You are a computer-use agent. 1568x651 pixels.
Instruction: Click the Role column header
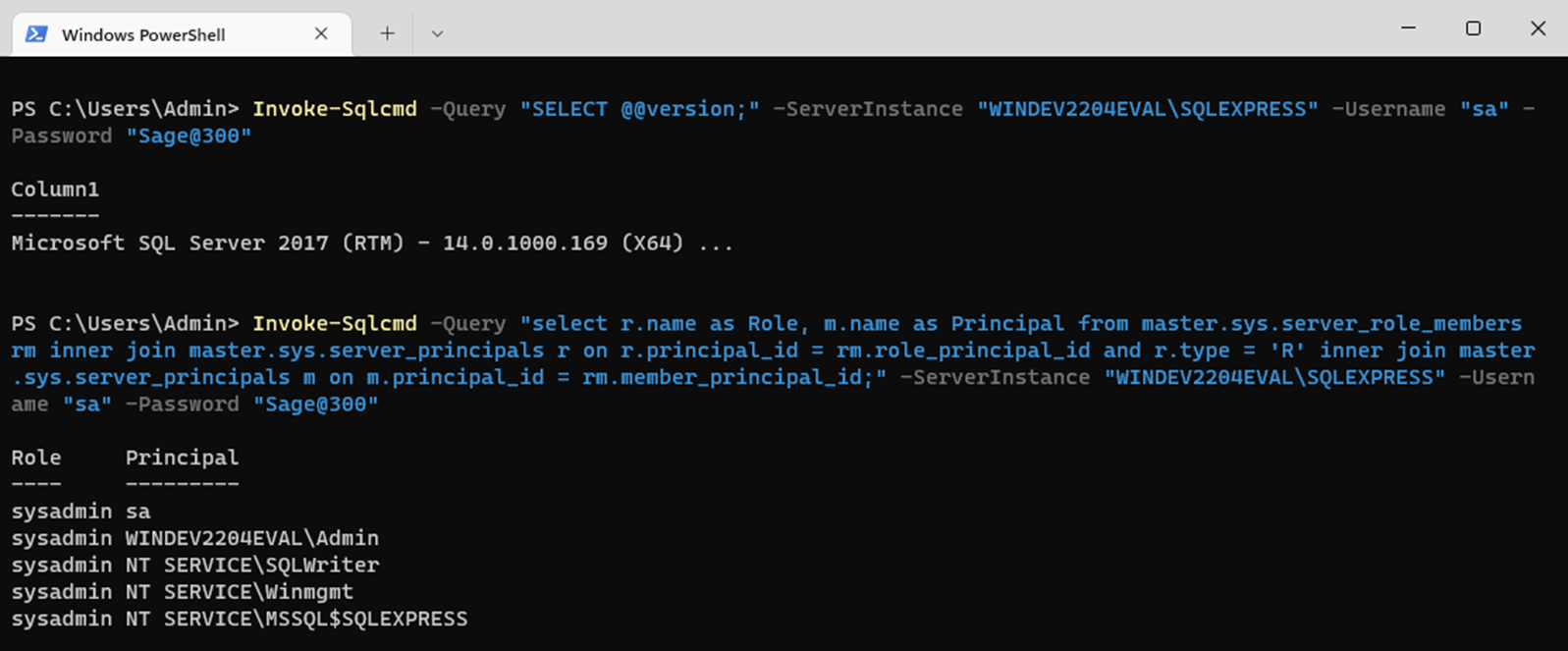click(x=36, y=458)
